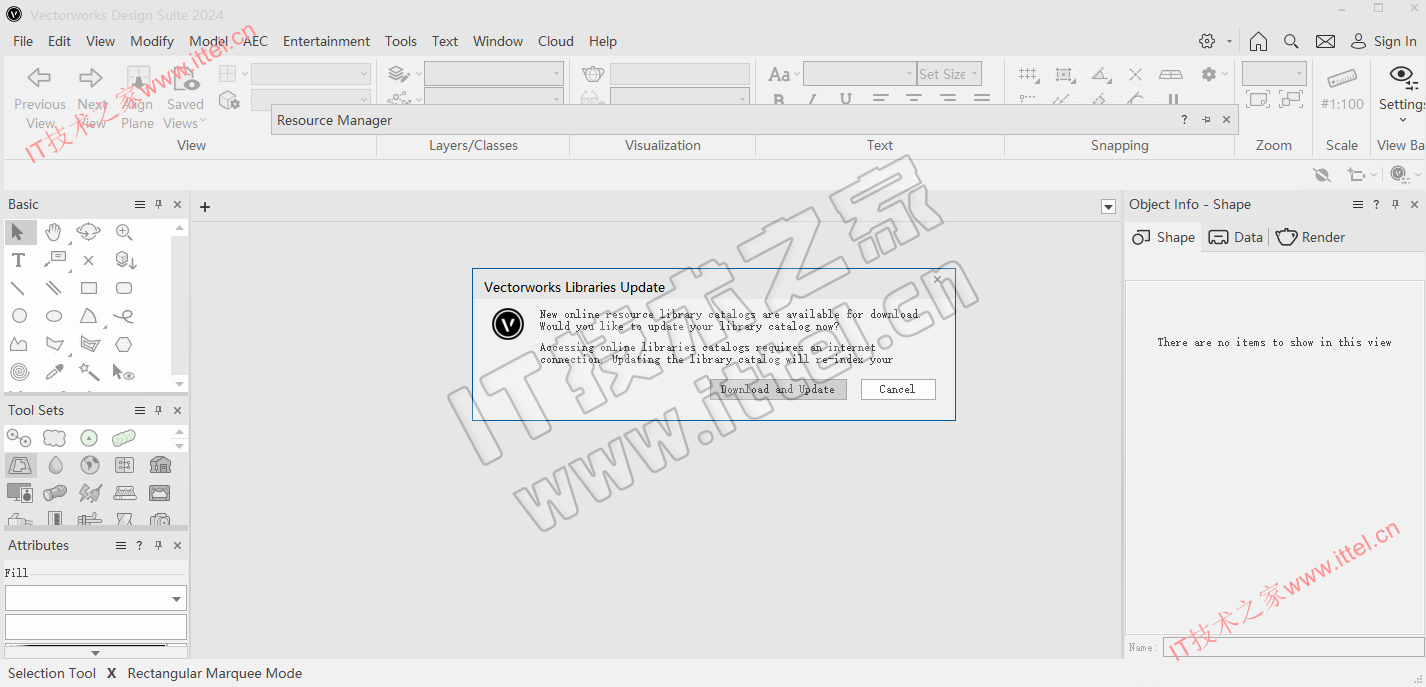Pin the Attributes palette

tap(158, 545)
